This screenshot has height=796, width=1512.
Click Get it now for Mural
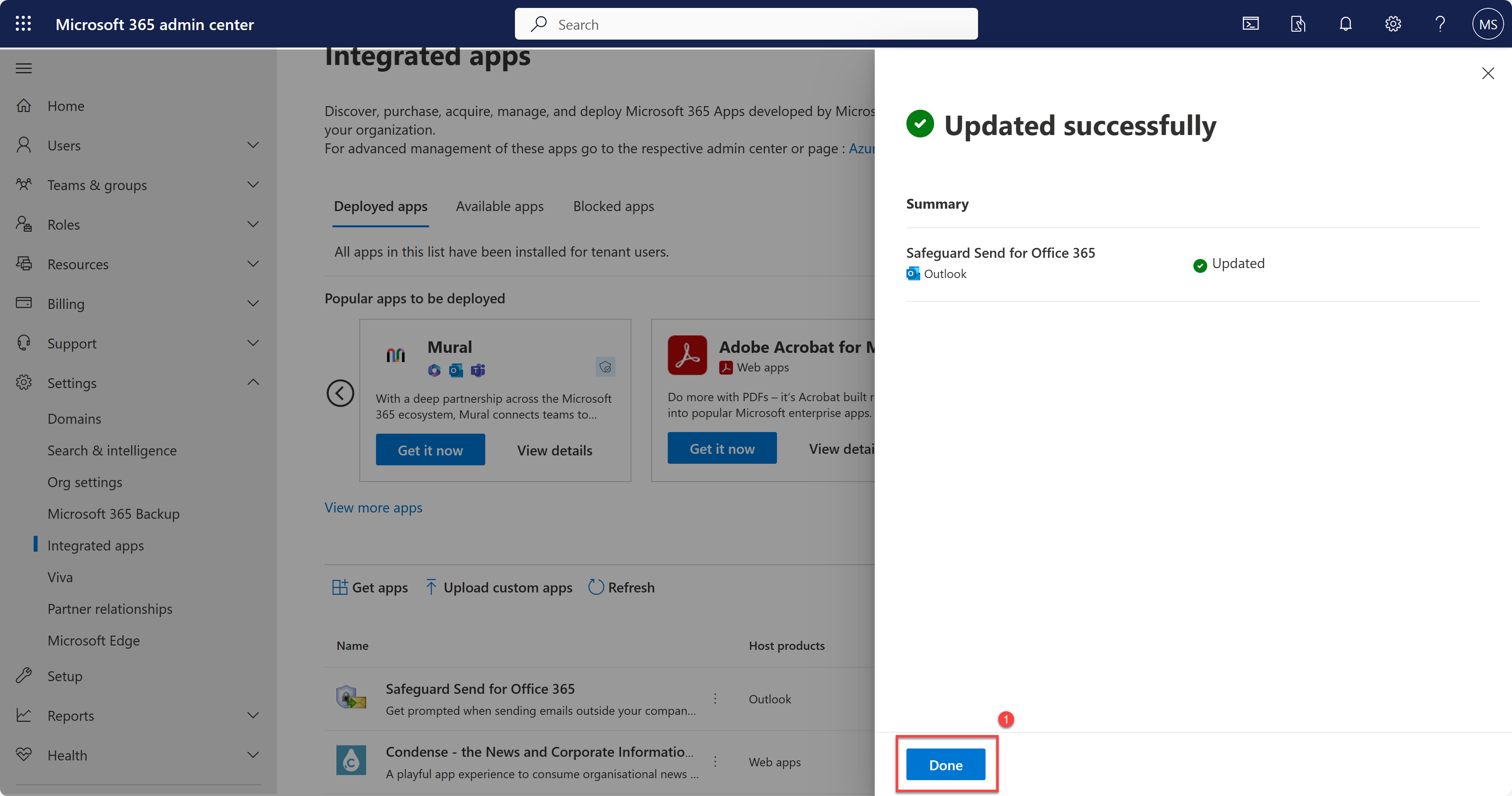pyautogui.click(x=430, y=450)
